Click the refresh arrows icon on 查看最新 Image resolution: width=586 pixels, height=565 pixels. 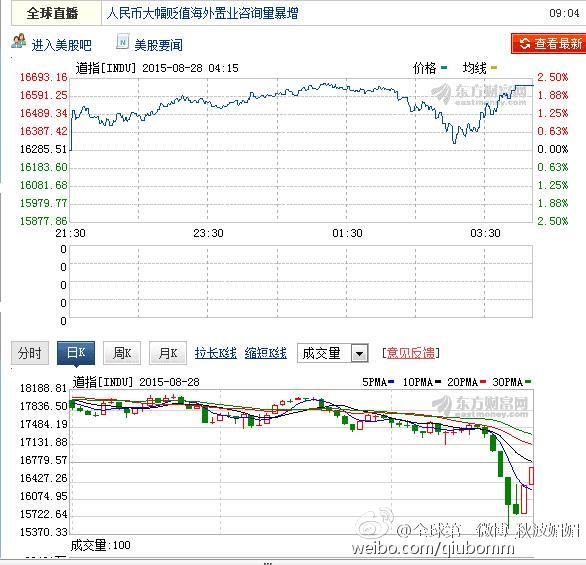click(525, 44)
